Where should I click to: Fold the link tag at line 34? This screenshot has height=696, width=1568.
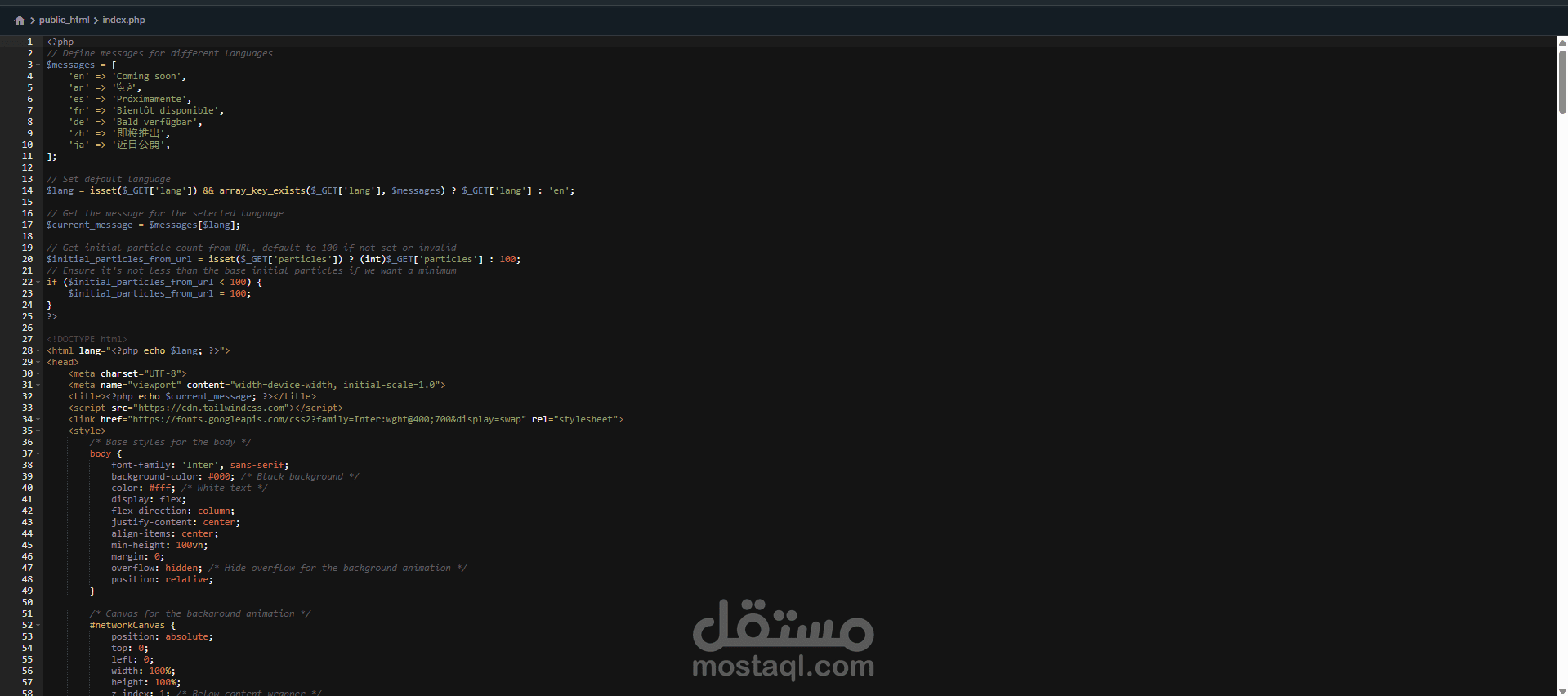click(38, 420)
